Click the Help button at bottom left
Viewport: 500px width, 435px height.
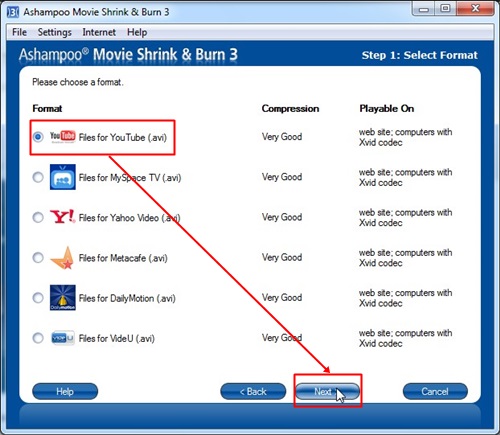[65, 391]
